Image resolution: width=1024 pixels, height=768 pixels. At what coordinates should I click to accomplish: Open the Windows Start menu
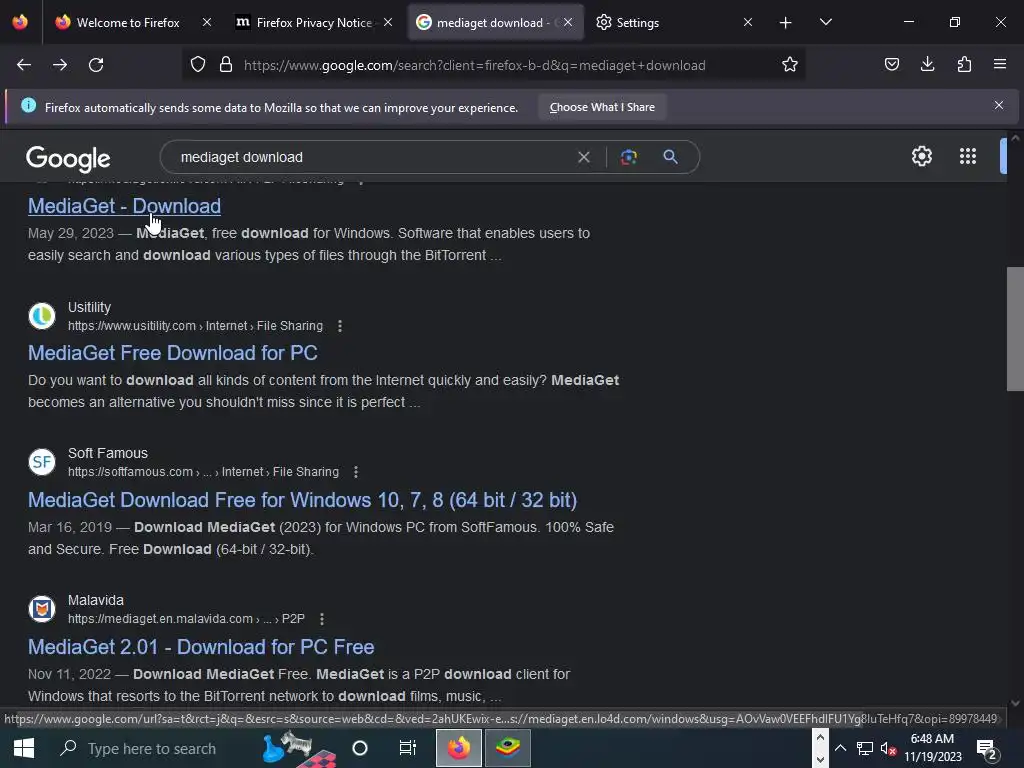click(24, 748)
